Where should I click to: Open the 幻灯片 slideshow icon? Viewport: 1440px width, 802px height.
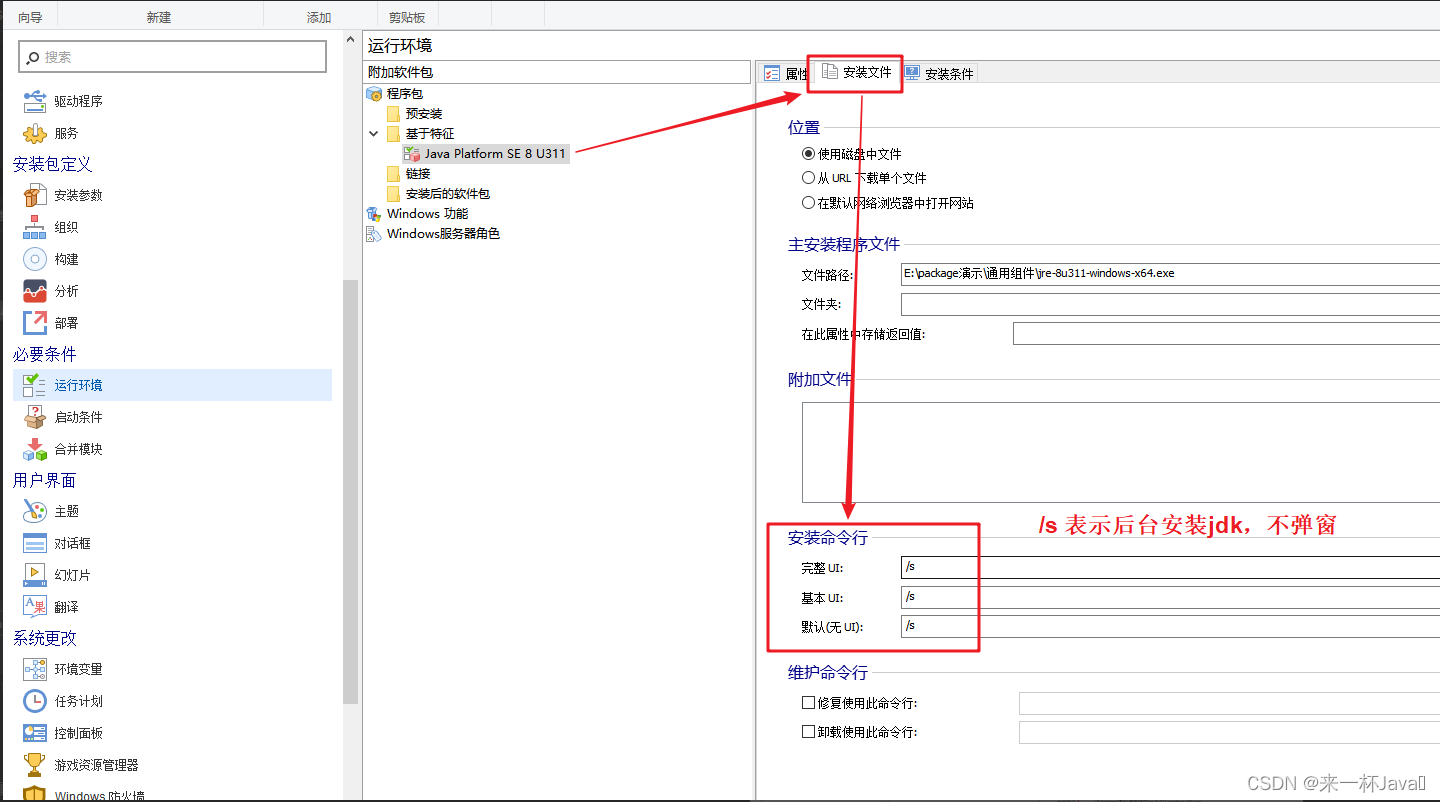(35, 575)
